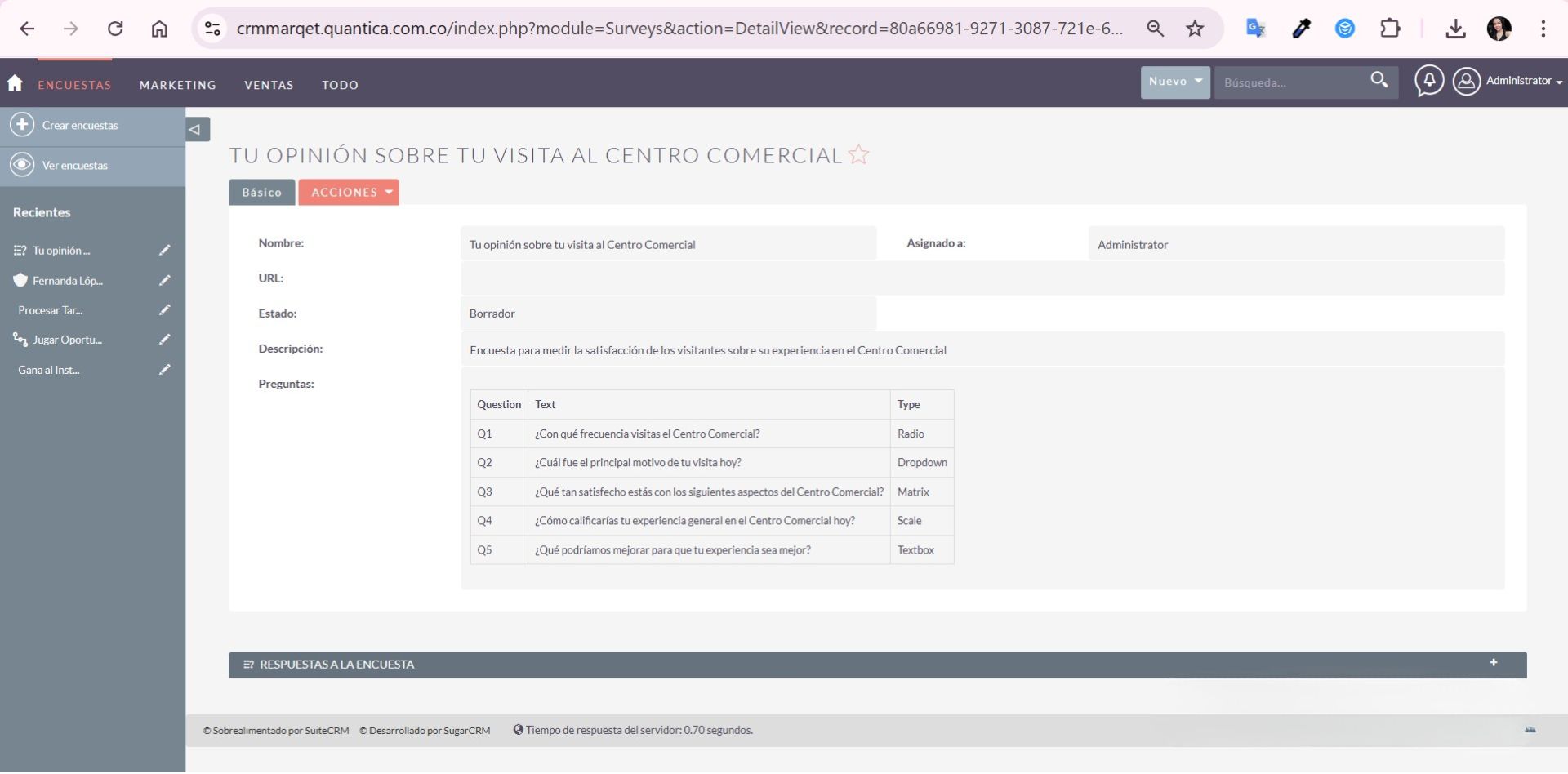Viewport: 1568px width, 774px height.
Task: Click pencil icon next to Fernanda Lóp
Action: click(x=164, y=281)
